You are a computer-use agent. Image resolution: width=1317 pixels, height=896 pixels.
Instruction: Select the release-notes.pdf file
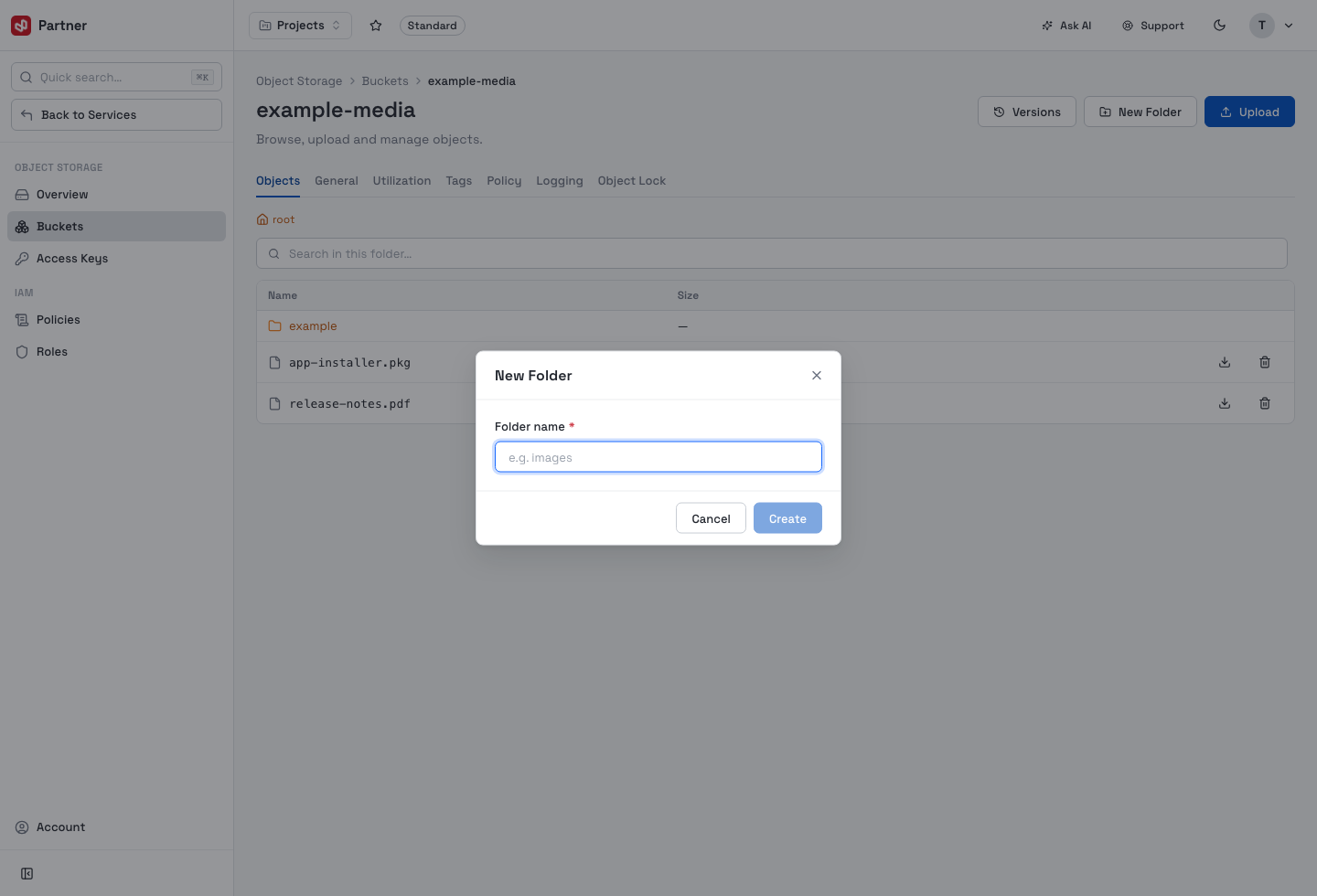349,404
